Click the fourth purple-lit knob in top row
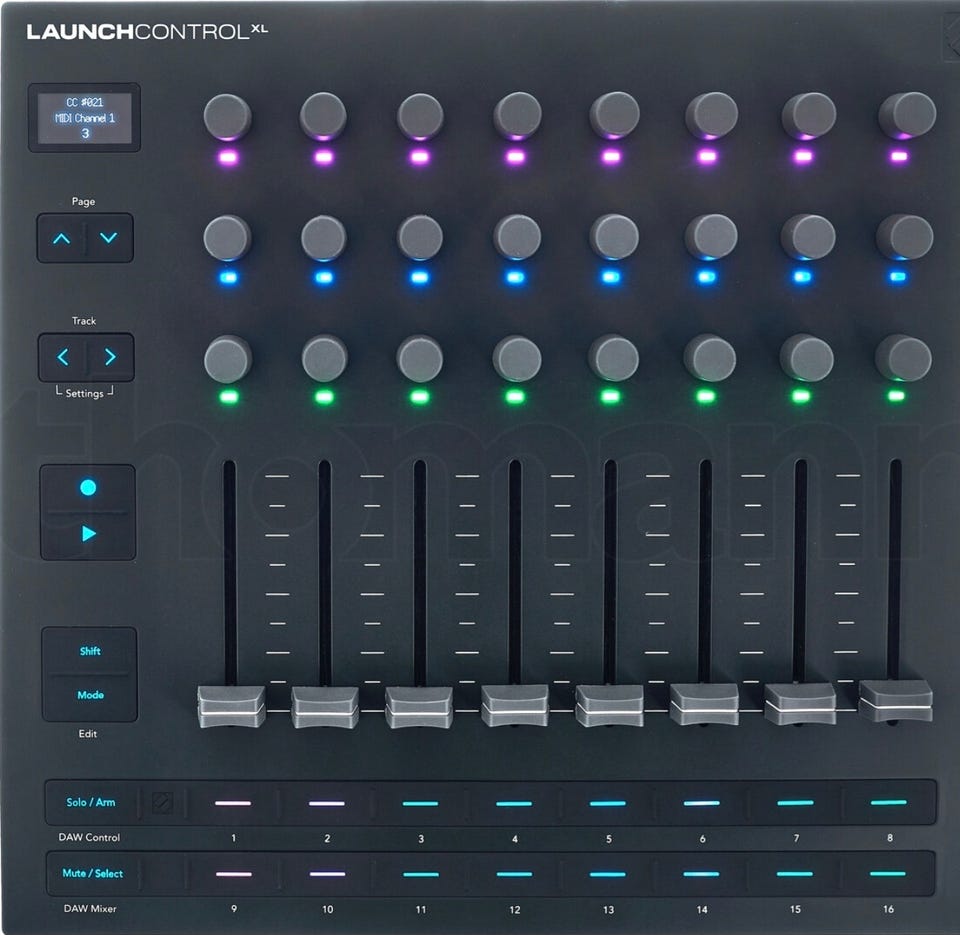 click(517, 115)
